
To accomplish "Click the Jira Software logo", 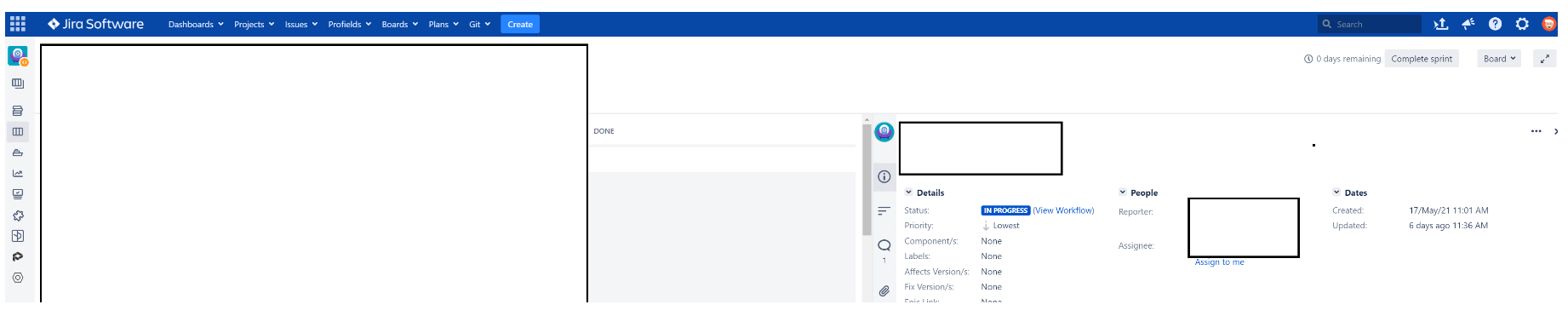I will 95,24.
